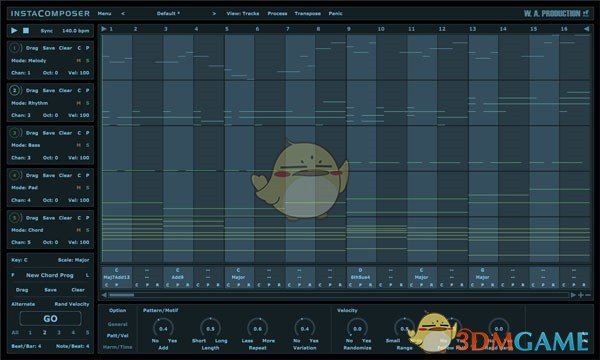This screenshot has width=600, height=360.
Task: Click the 140.0 bpm tempo field
Action: 75,31
